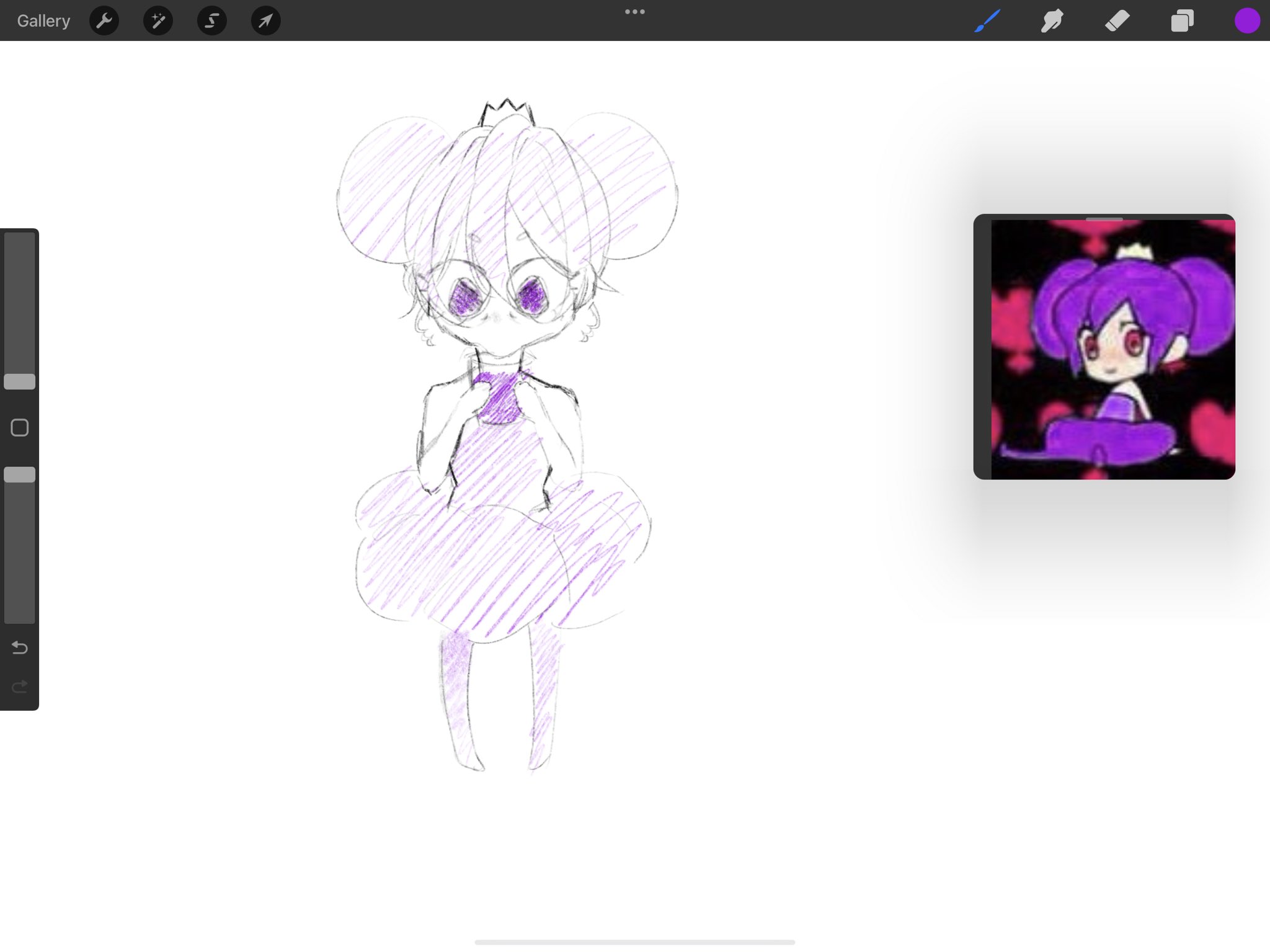Tap the sketched character's crown on canvas
This screenshot has width=1270, height=952.
pyautogui.click(x=507, y=113)
